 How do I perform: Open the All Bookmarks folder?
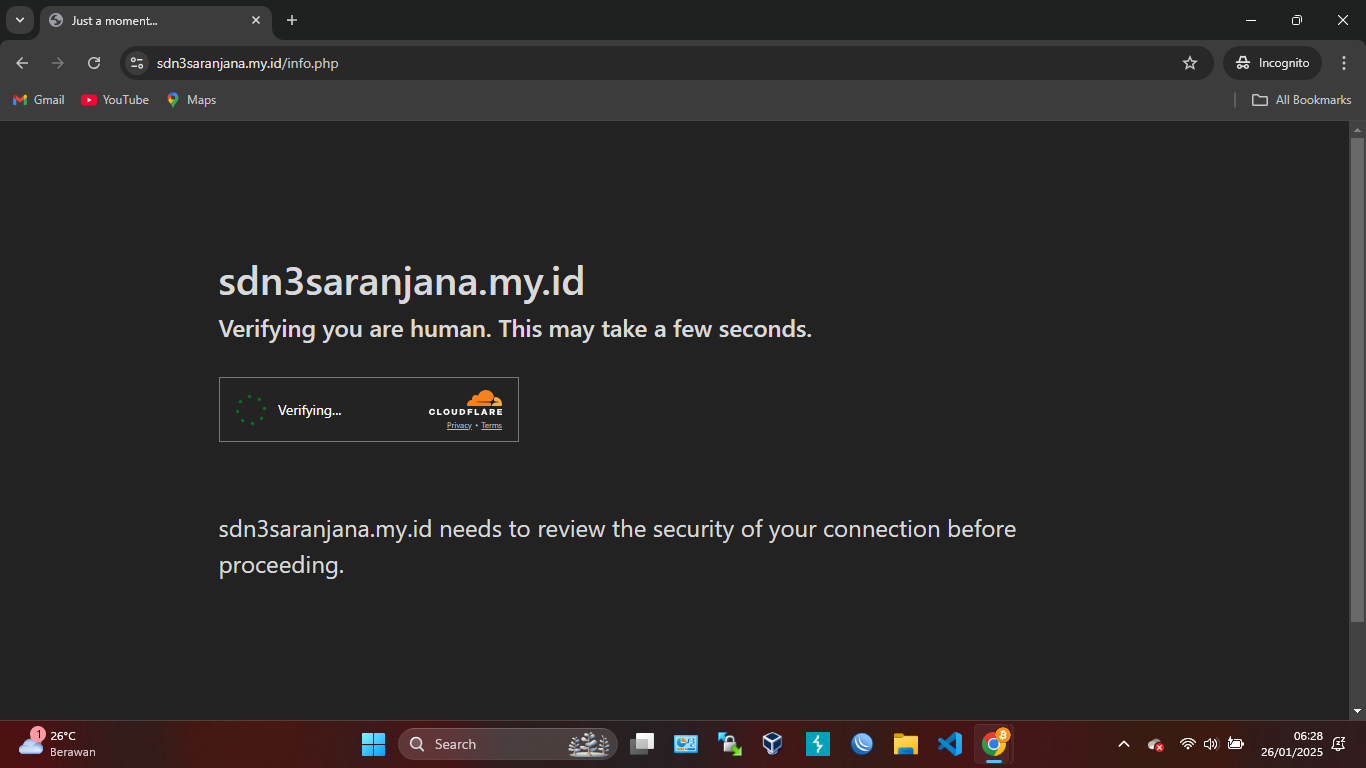(x=1302, y=100)
